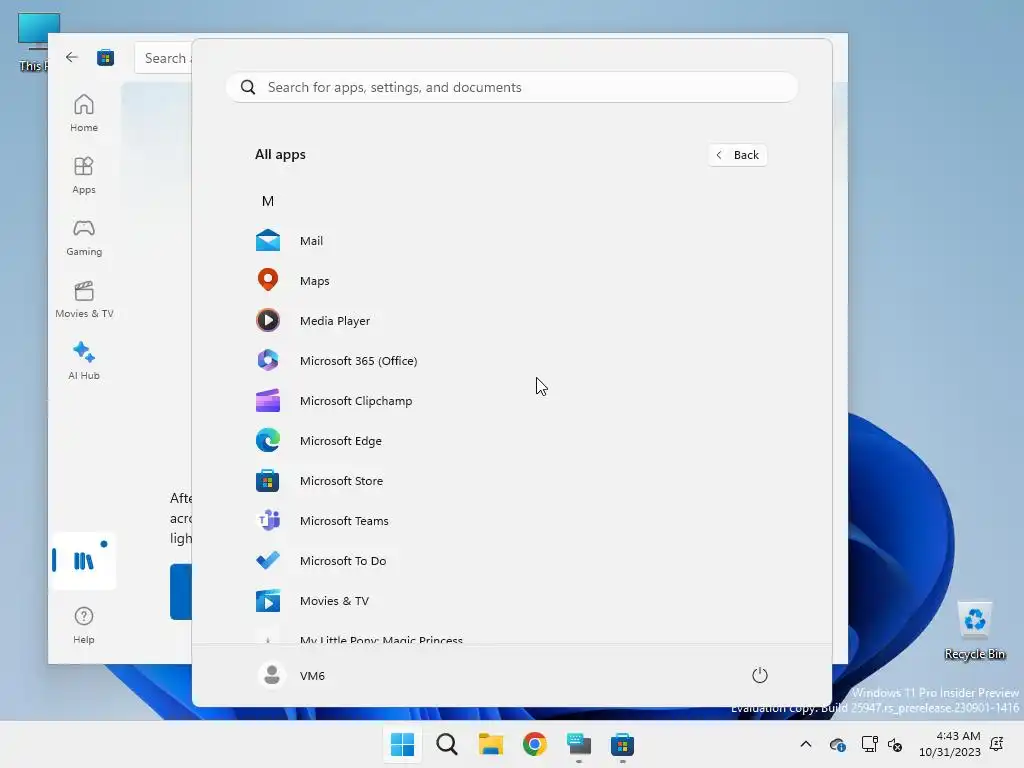The width and height of the screenshot is (1024, 768).
Task: Click Store window back arrow
Action: click(x=72, y=57)
